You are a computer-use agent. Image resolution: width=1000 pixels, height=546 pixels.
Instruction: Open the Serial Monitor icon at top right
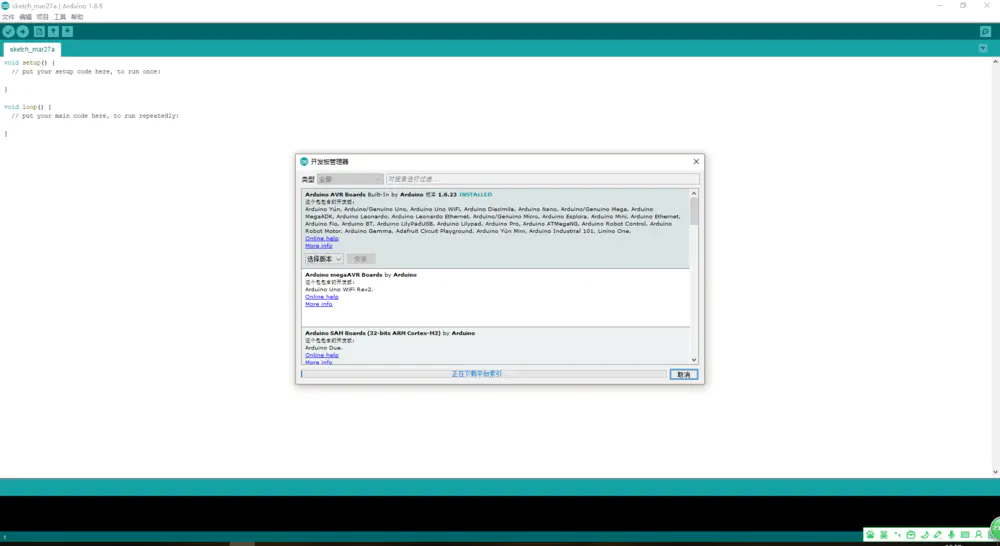point(985,31)
